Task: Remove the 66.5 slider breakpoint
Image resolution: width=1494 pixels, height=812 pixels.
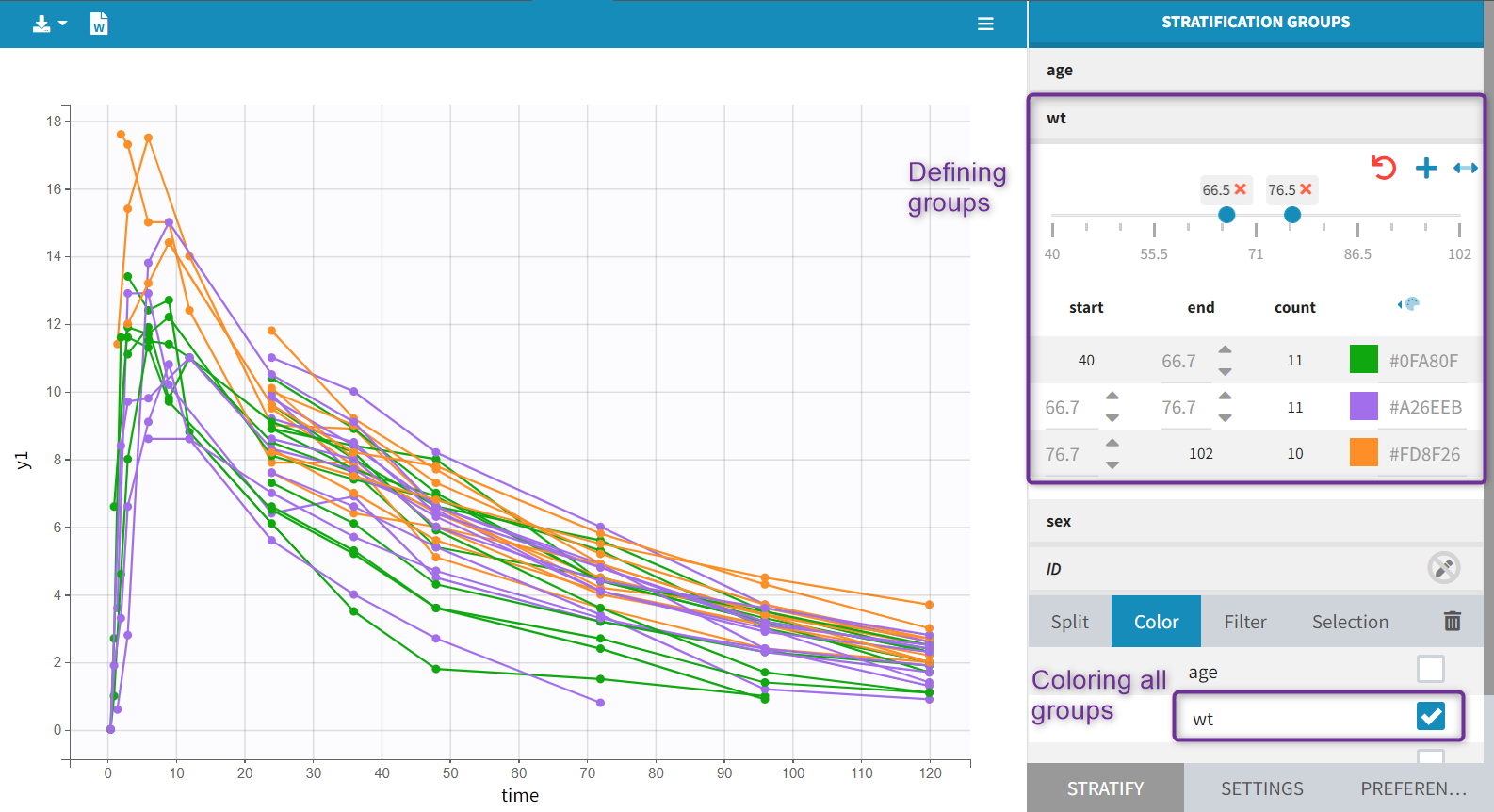Action: pos(1241,189)
